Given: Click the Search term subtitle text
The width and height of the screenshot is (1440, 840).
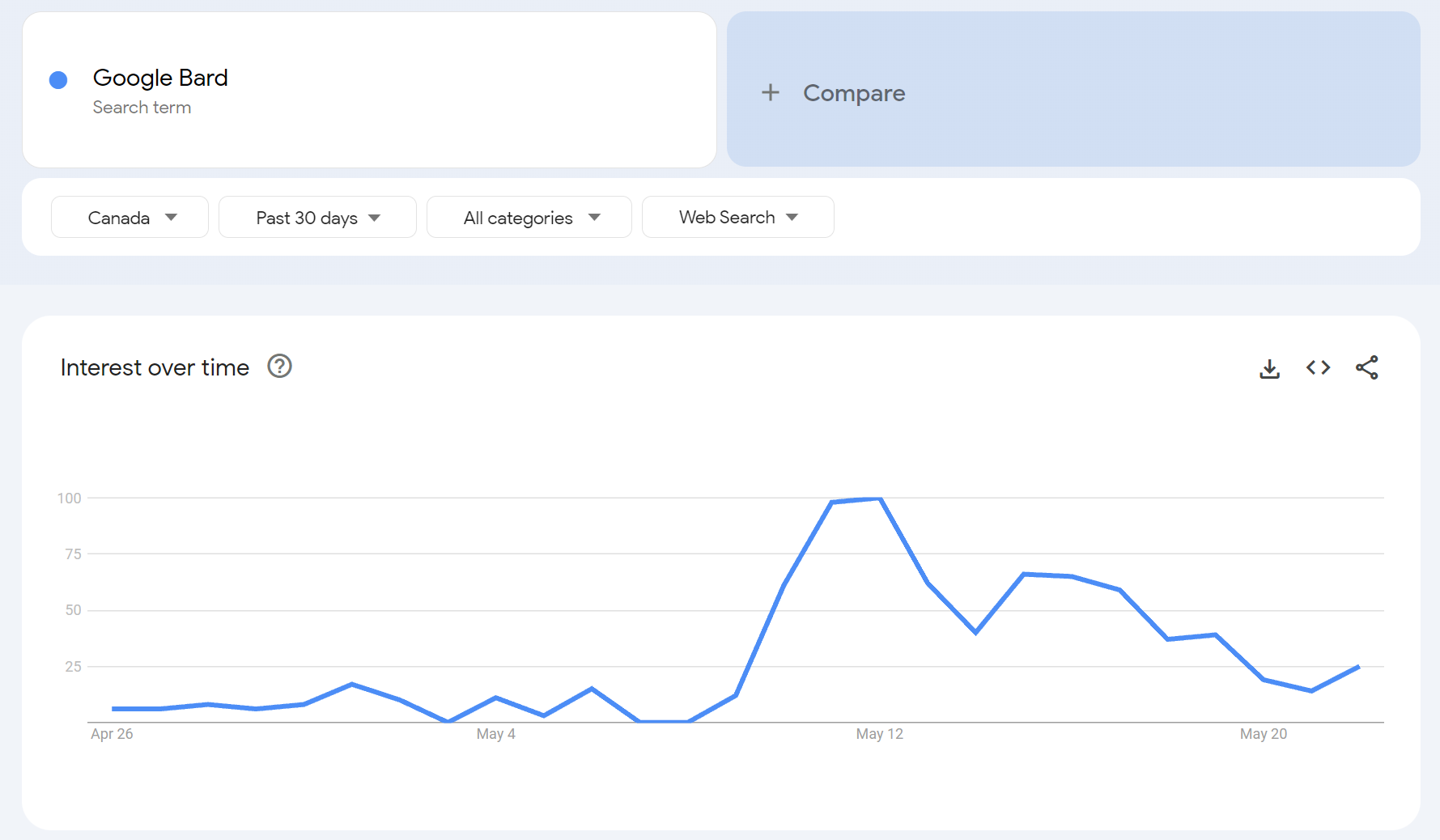Looking at the screenshot, I should 142,108.
